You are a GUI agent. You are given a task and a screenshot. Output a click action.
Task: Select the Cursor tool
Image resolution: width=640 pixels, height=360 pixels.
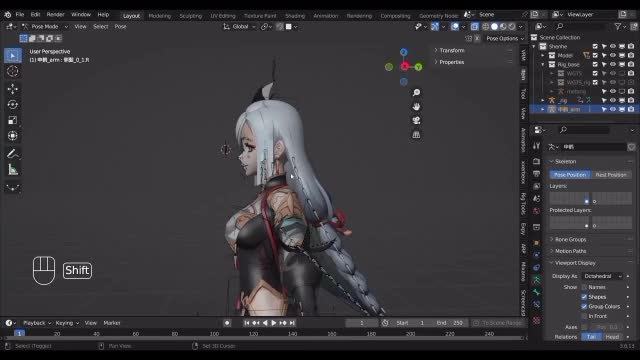point(13,71)
